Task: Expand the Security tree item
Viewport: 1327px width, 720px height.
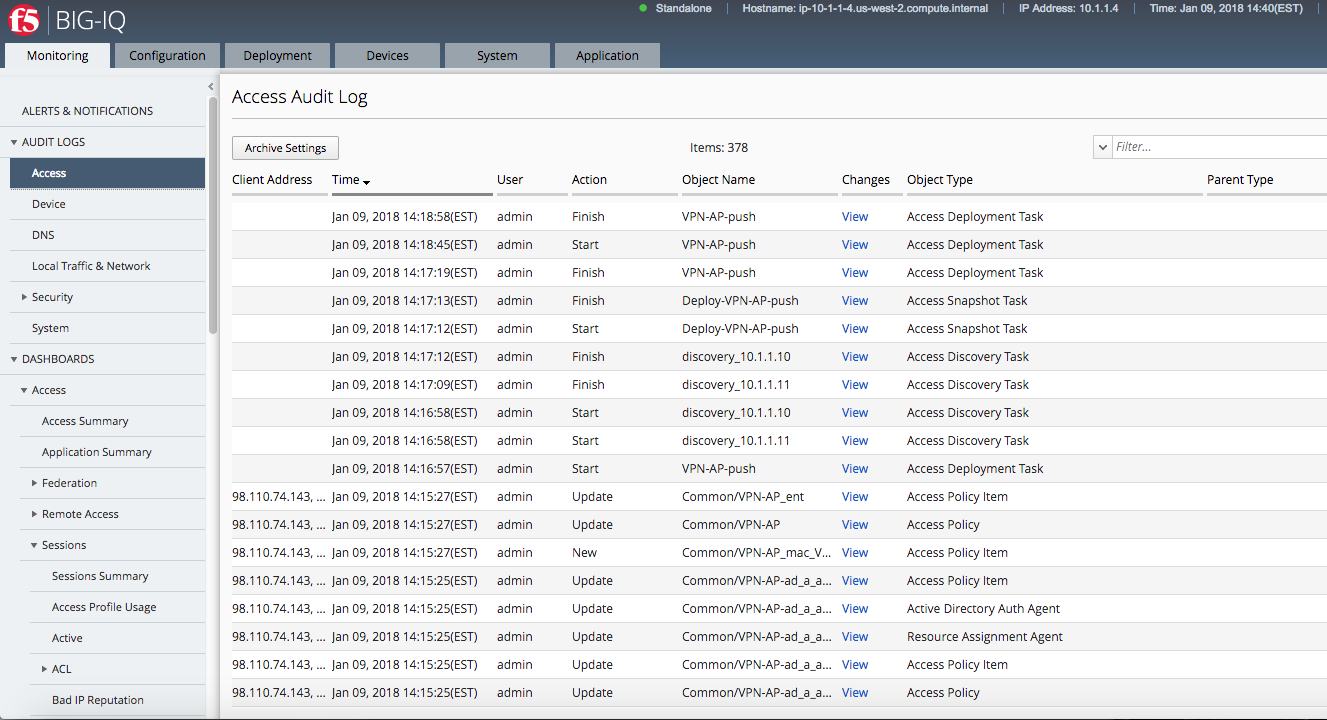Action: [x=25, y=297]
